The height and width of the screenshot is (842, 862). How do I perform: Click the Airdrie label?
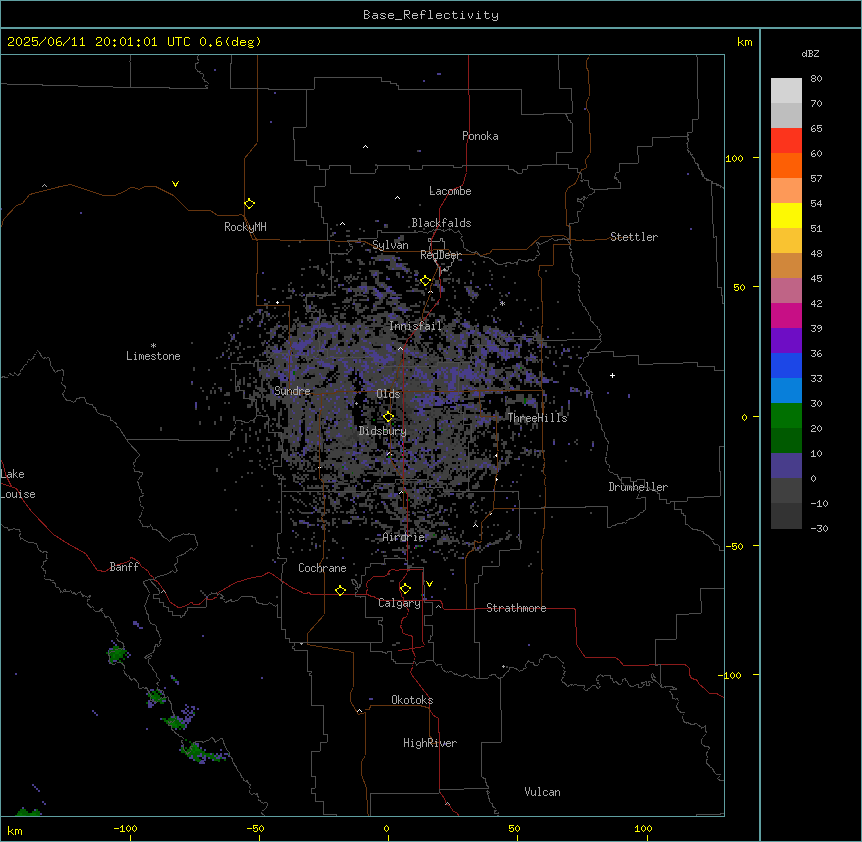404,537
